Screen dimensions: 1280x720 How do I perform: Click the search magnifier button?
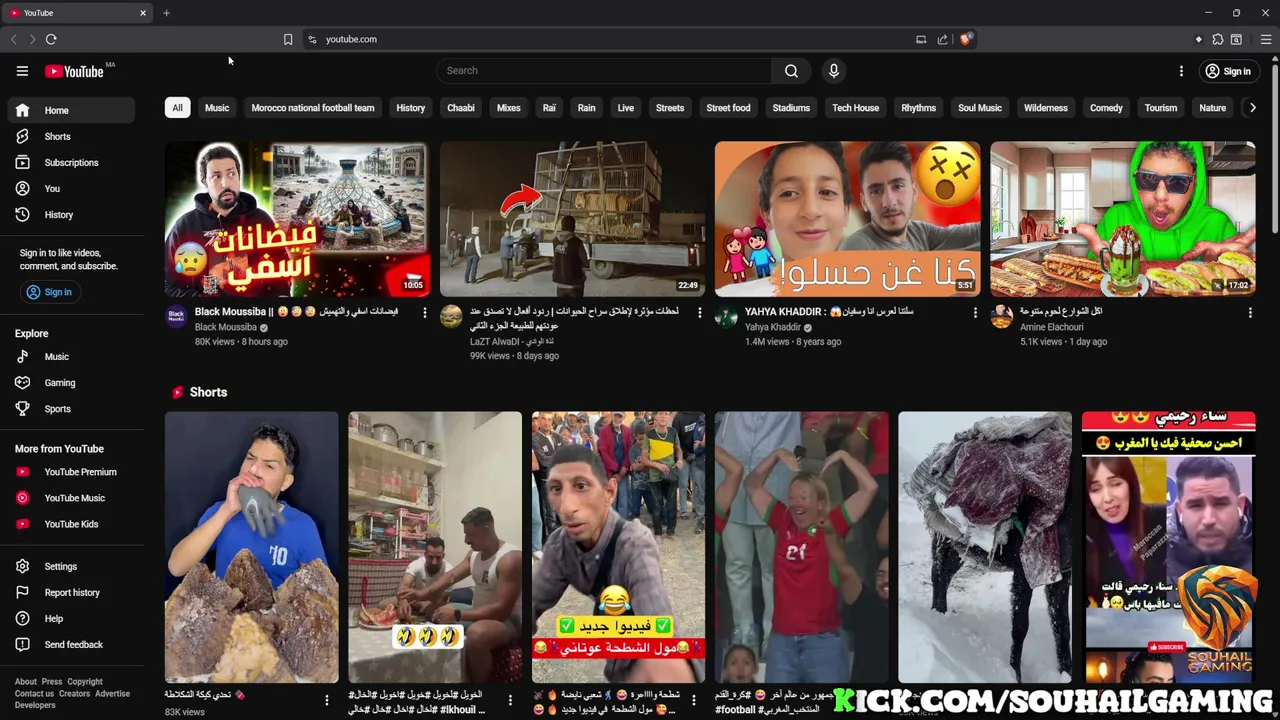click(x=791, y=71)
